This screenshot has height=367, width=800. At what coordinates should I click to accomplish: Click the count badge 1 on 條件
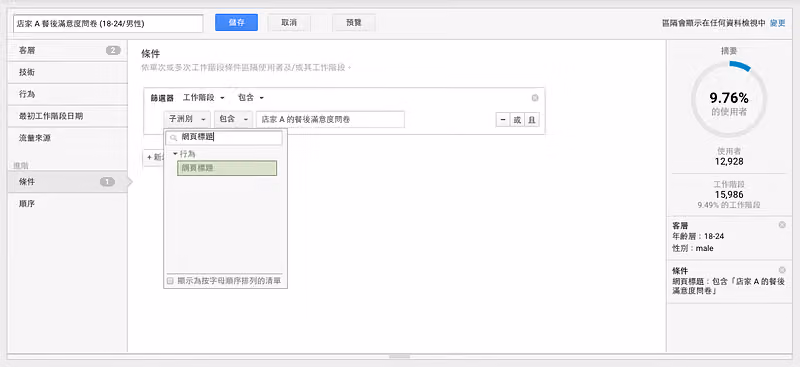107,182
